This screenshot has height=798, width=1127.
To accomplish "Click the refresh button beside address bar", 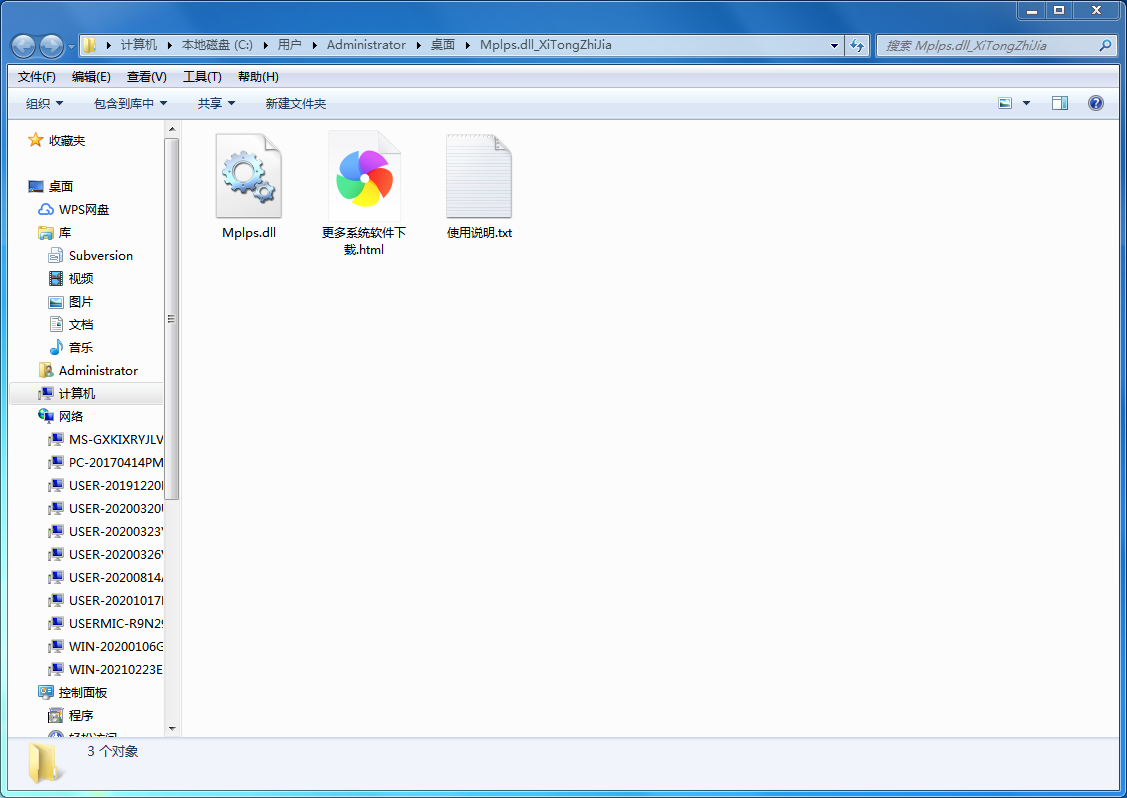I will 857,45.
